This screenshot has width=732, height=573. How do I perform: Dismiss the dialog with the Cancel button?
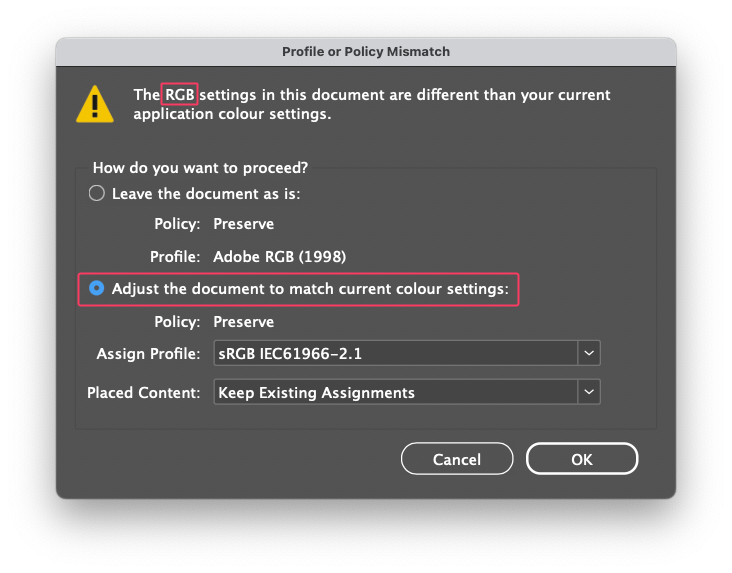457,459
